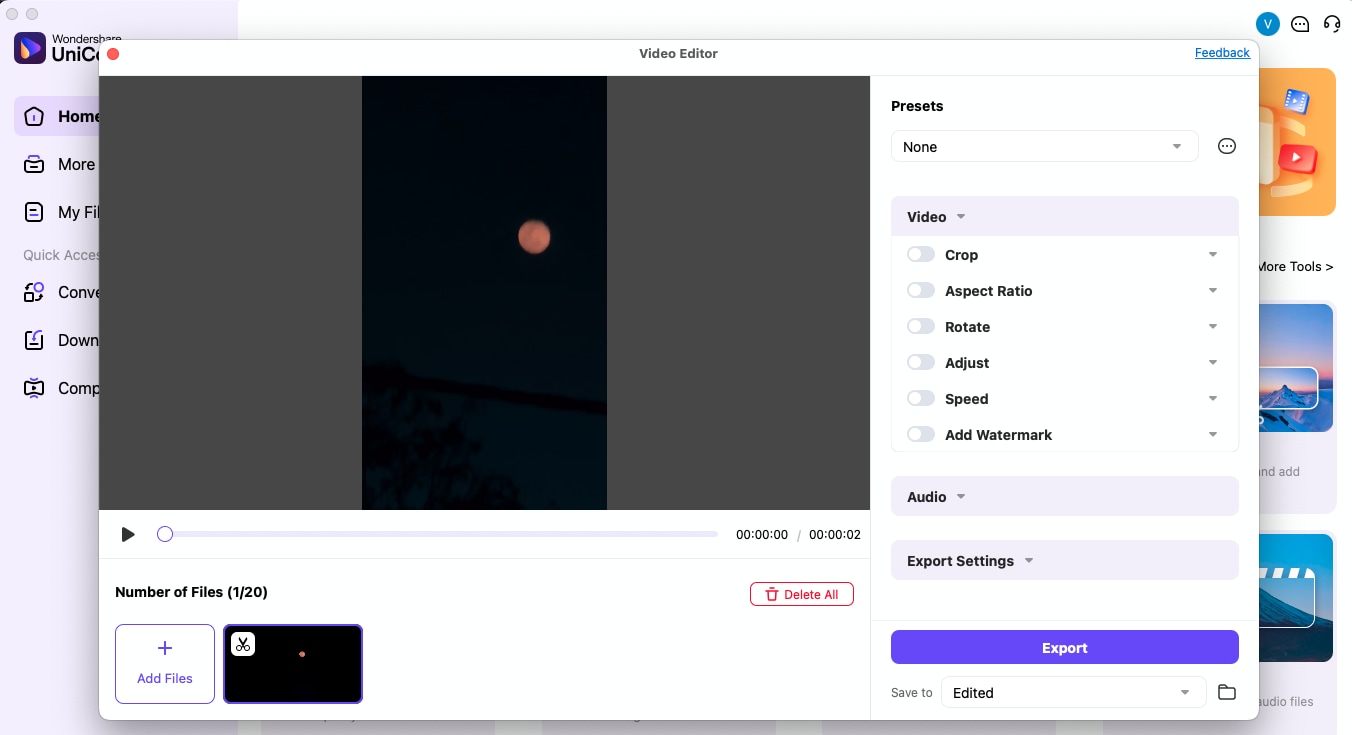Click the Compressor icon in sidebar
Viewport: 1352px width, 735px height.
(x=34, y=388)
